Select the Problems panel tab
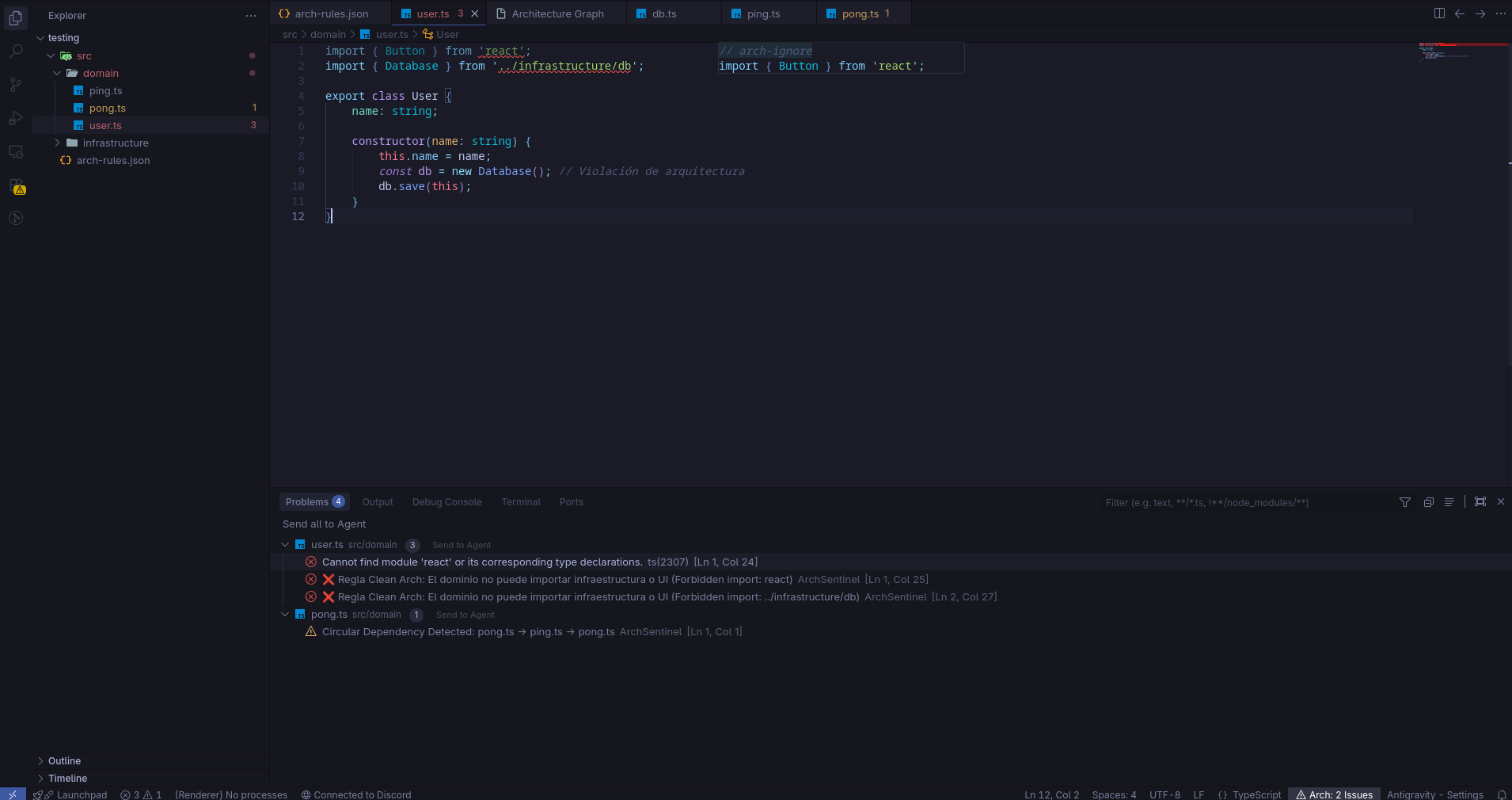Image resolution: width=1512 pixels, height=800 pixels. [x=314, y=502]
